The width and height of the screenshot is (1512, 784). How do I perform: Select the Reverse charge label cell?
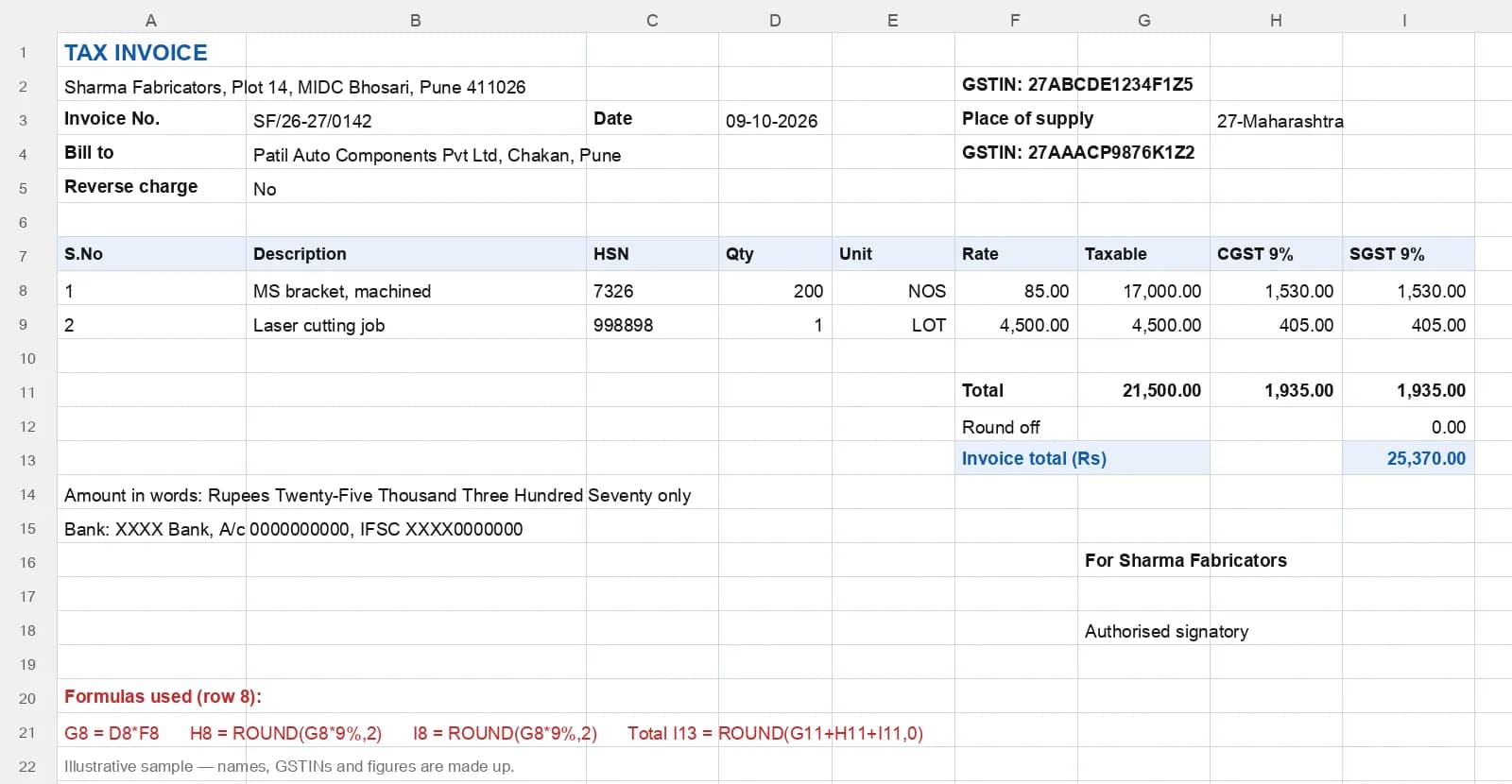(151, 186)
